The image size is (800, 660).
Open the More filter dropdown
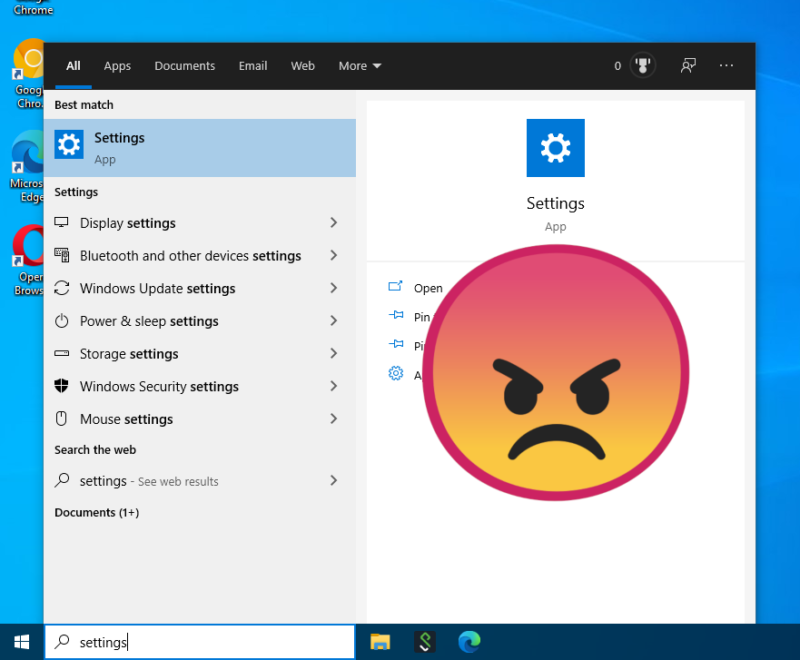pyautogui.click(x=359, y=66)
